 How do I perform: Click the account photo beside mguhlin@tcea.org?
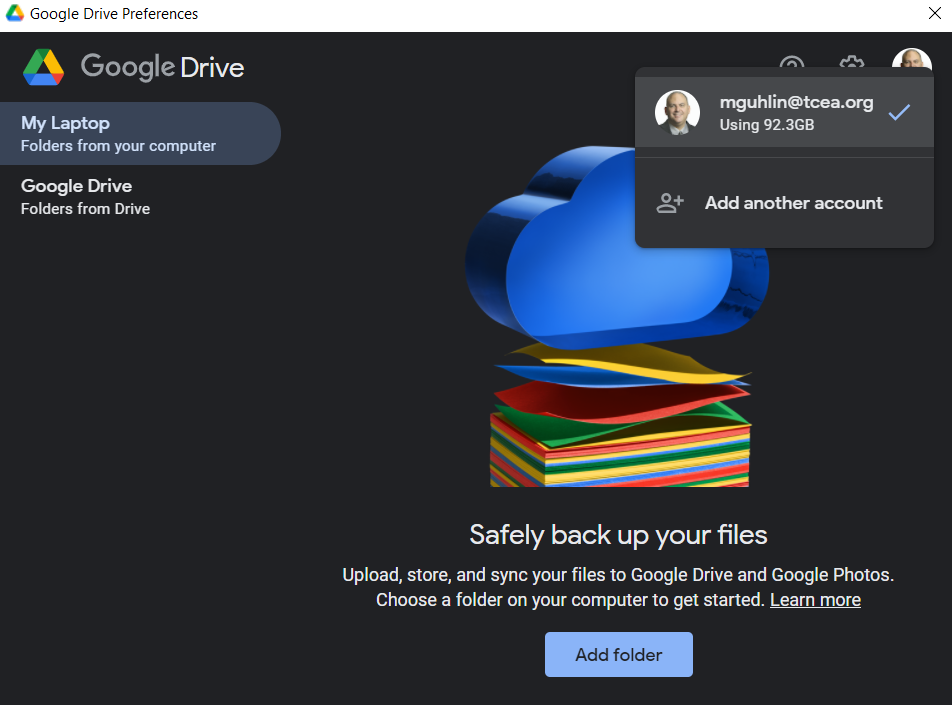click(x=677, y=112)
